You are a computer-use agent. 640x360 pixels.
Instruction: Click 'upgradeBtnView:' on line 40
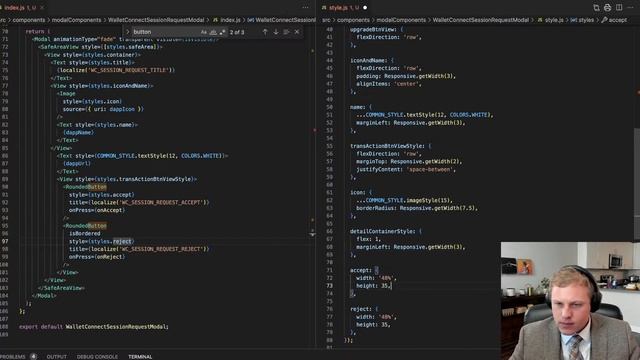[373, 29]
